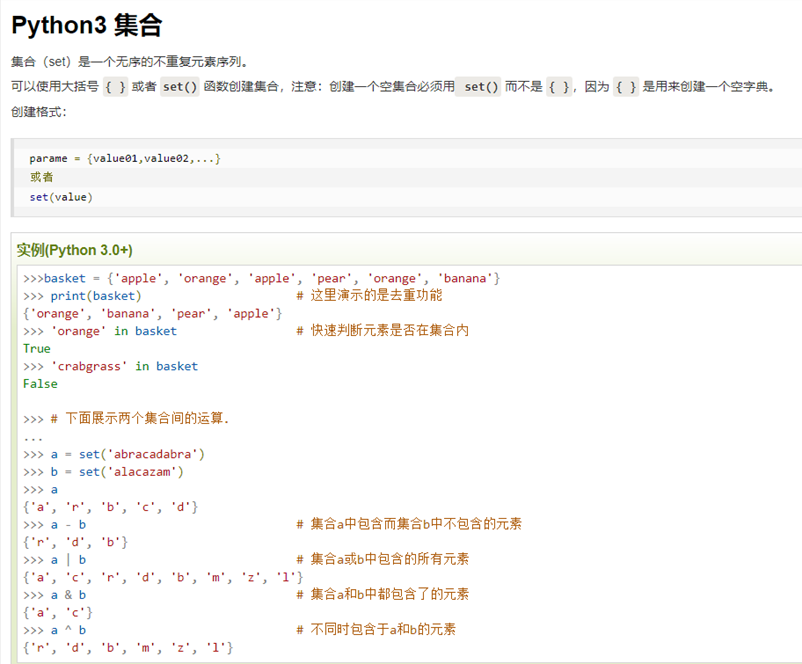Click the False output text
Viewport: 802px width, 664px height.
pos(40,383)
